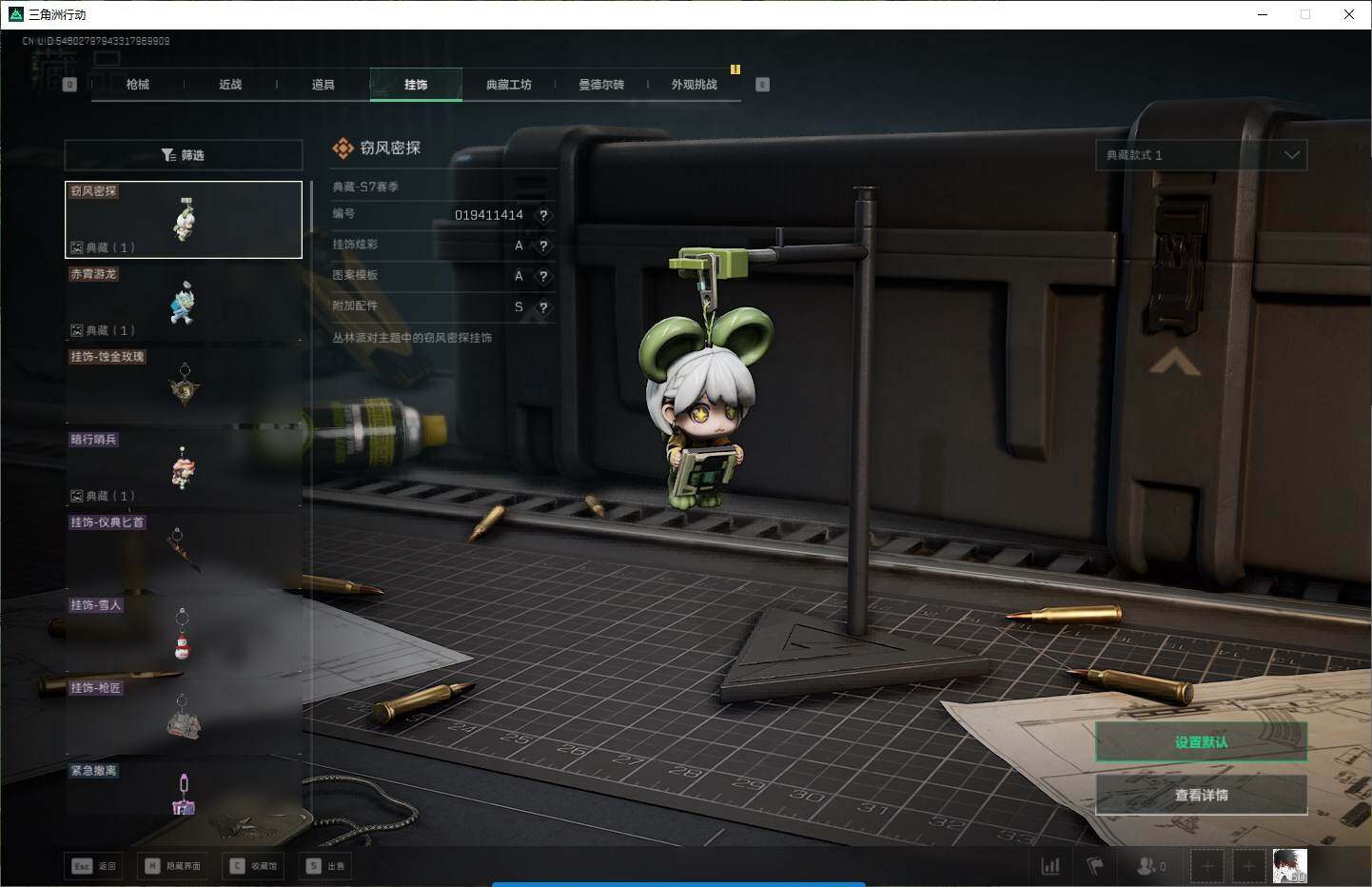
Task: Click the first empty teammate plus slot
Action: coord(1207,866)
